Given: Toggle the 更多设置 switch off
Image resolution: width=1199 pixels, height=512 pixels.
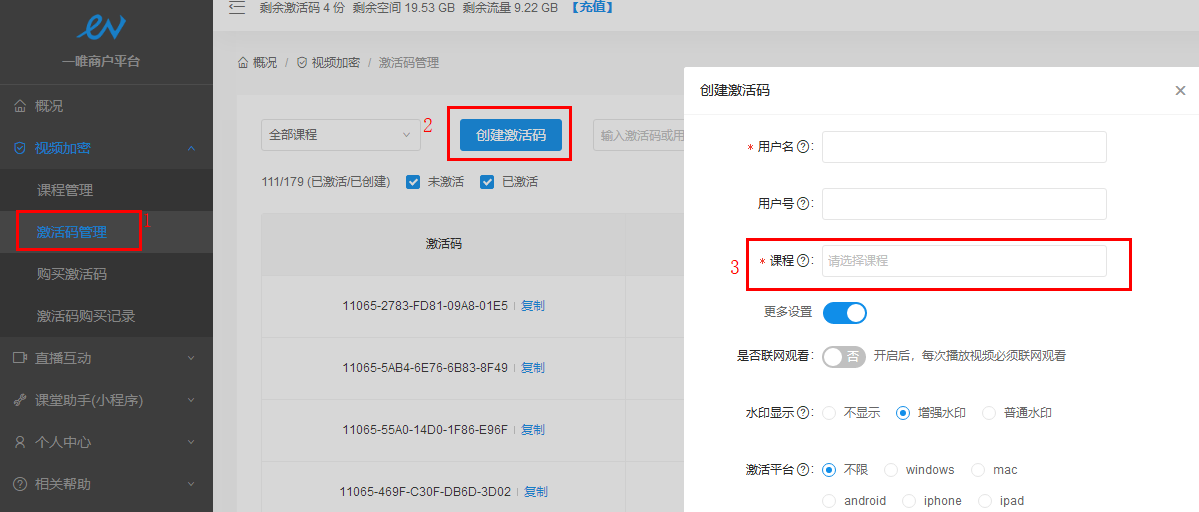Looking at the screenshot, I should [x=845, y=313].
